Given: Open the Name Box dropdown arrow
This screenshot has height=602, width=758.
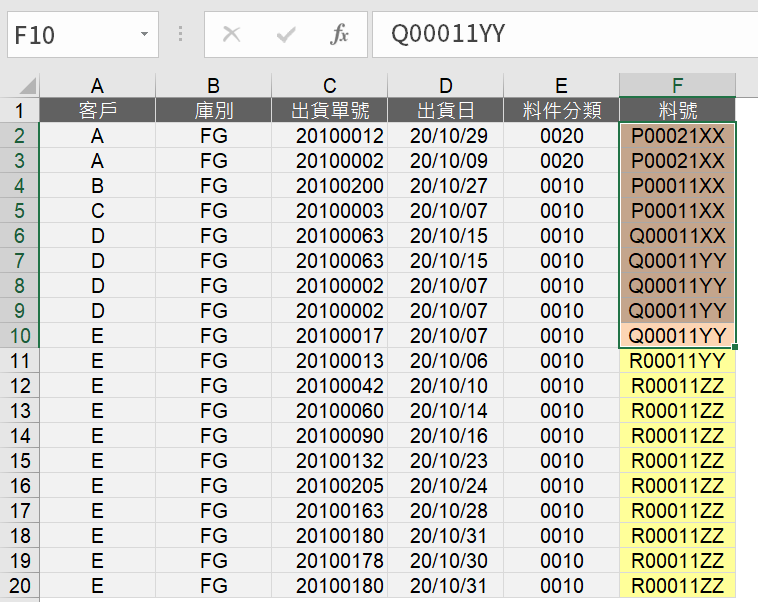Looking at the screenshot, I should click(x=144, y=34).
